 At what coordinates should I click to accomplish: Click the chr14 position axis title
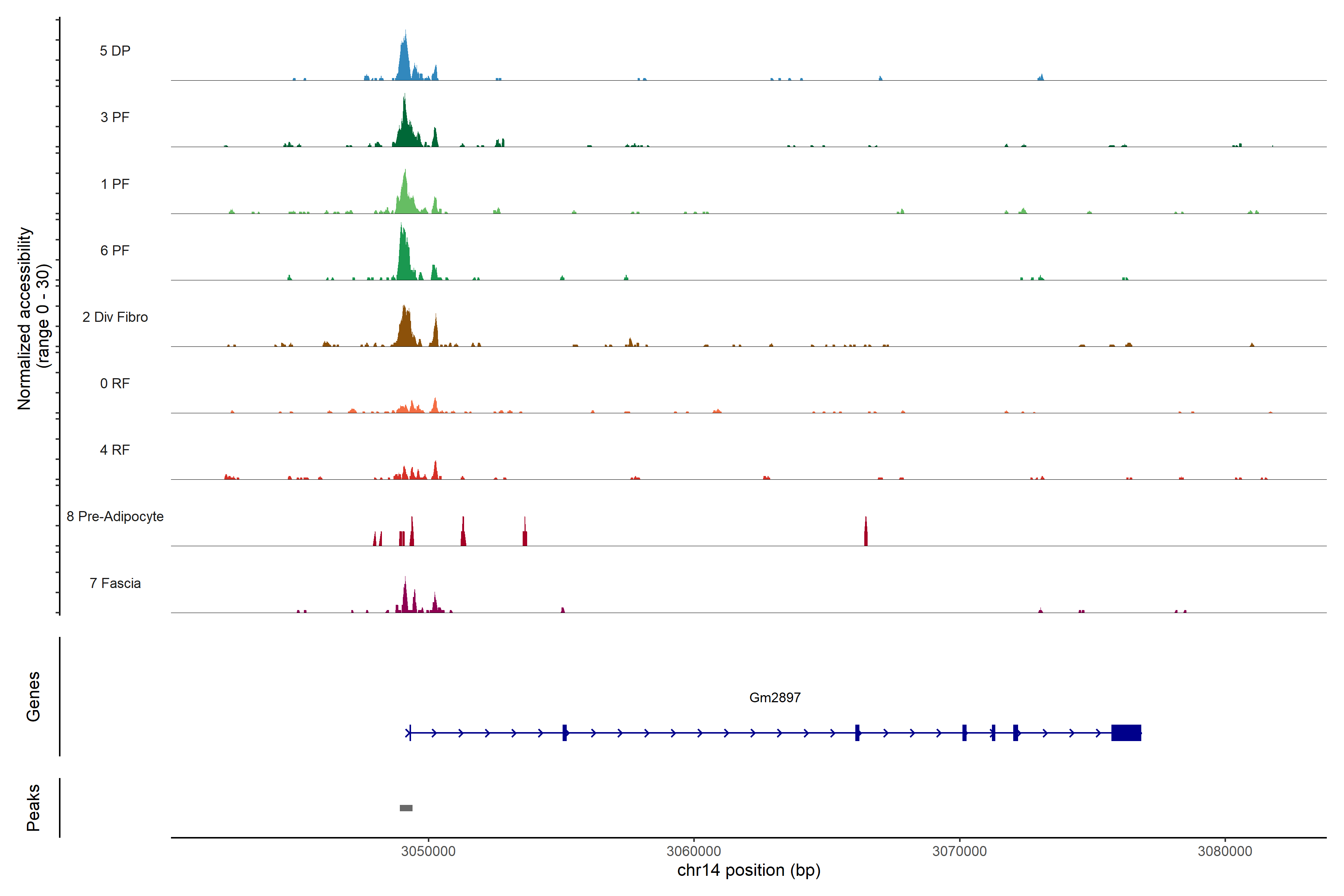click(749, 870)
